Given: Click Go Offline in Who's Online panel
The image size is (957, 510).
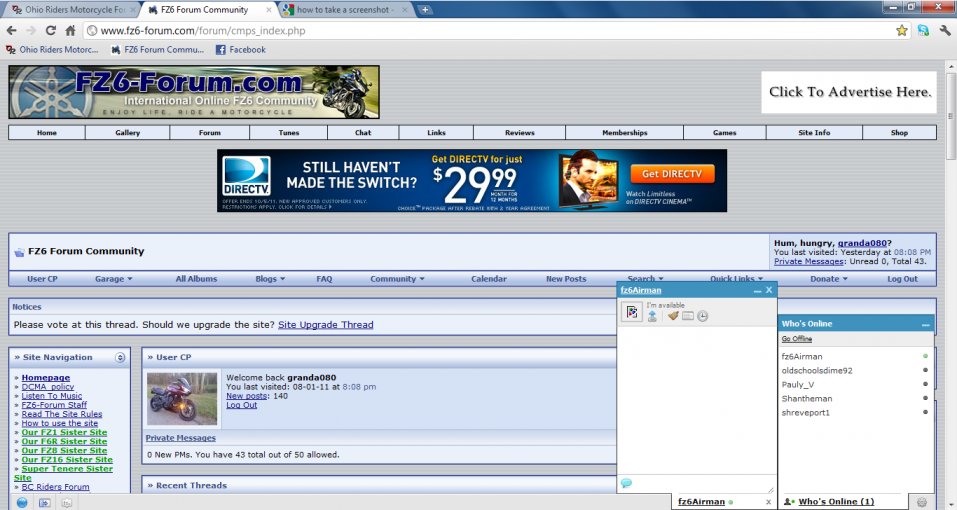Looking at the screenshot, I should (797, 339).
